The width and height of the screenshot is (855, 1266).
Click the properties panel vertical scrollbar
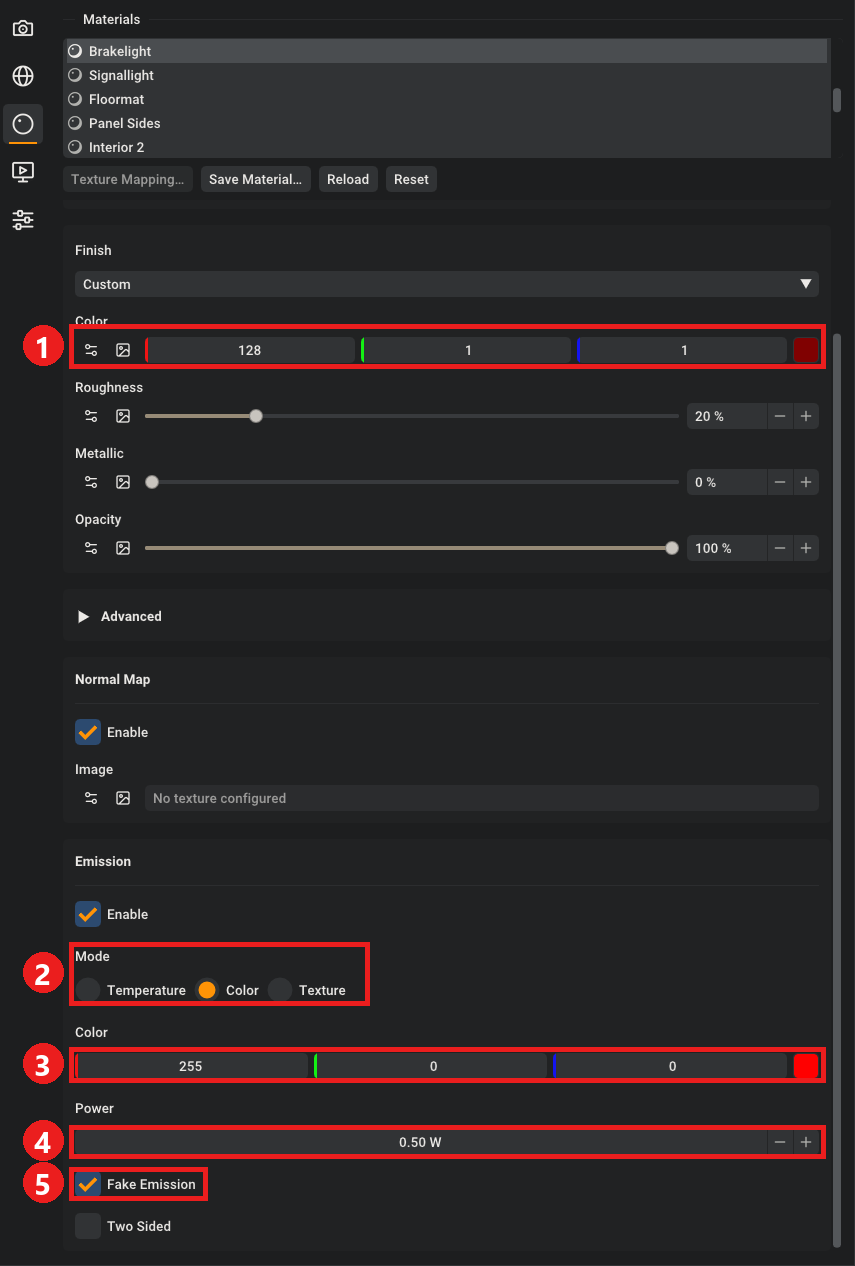(x=837, y=790)
